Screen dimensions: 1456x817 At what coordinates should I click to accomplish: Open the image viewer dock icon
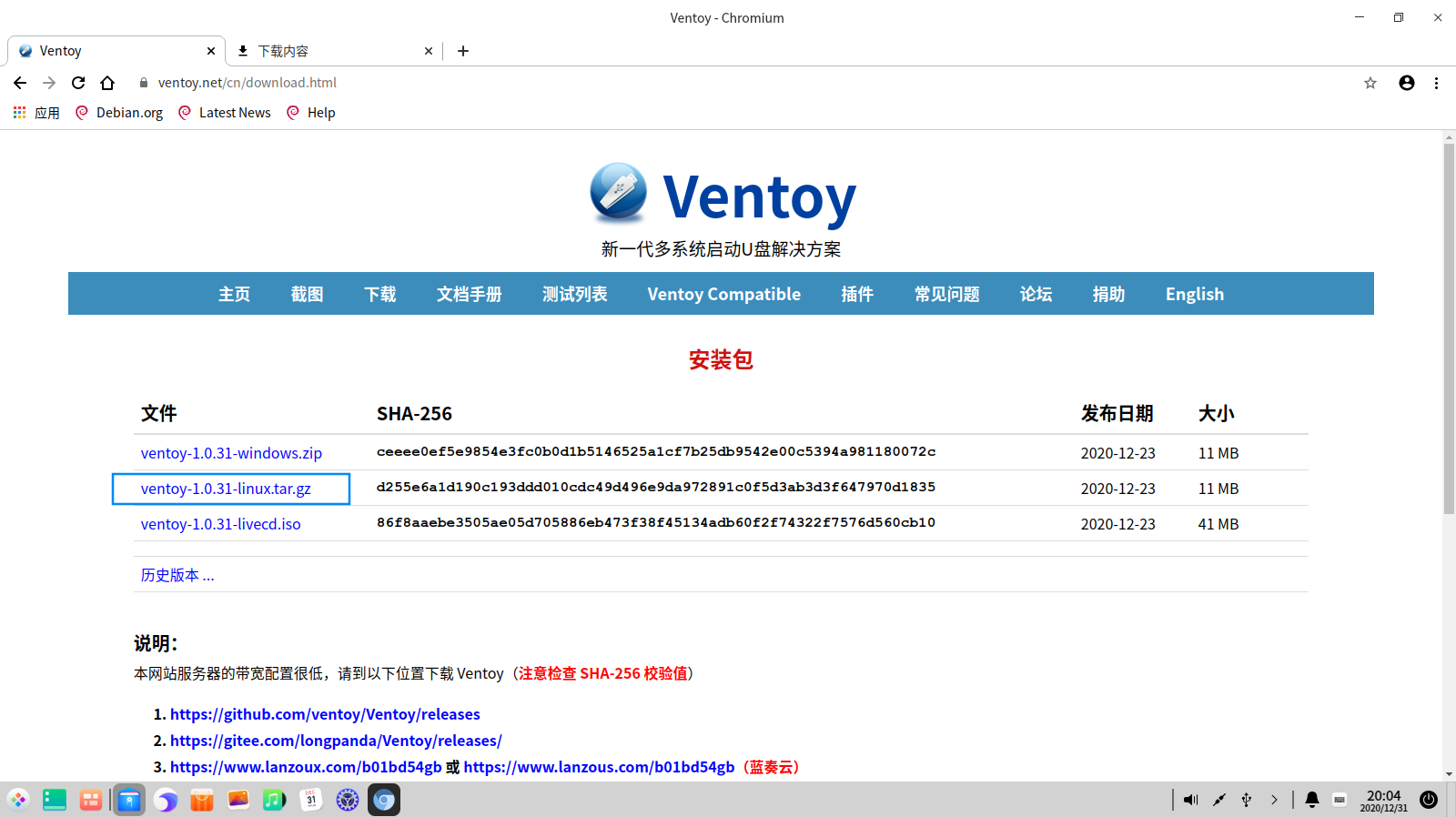[238, 800]
